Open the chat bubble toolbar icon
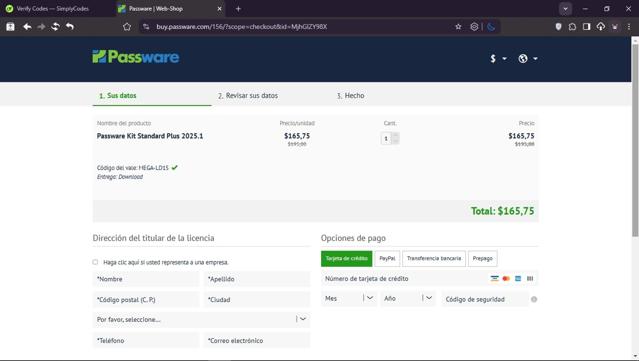 point(572,26)
